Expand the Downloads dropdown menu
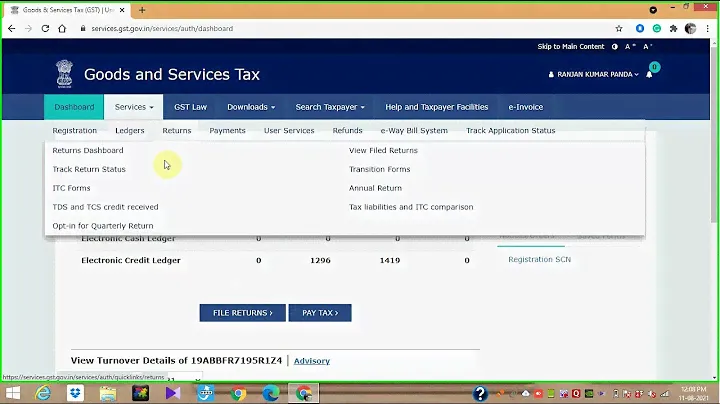The width and height of the screenshot is (720, 404). point(251,107)
